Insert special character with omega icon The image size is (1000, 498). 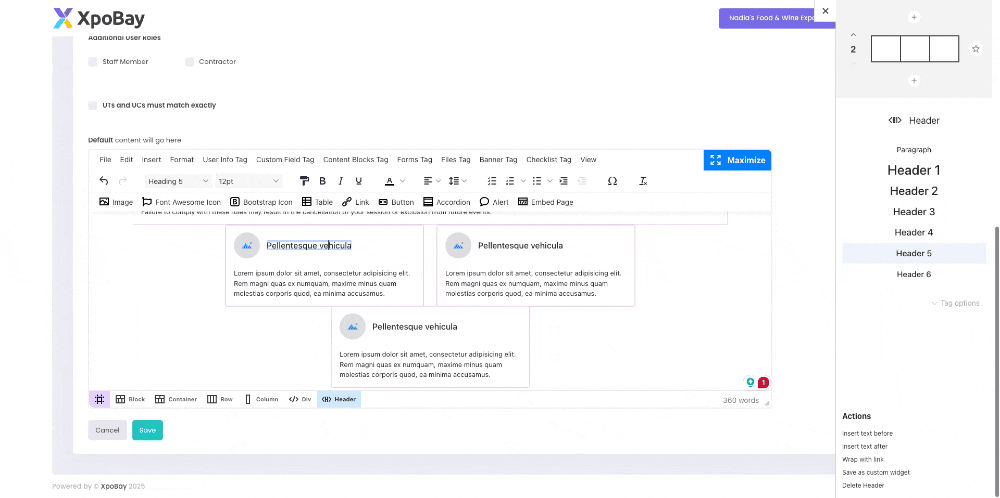tap(612, 181)
